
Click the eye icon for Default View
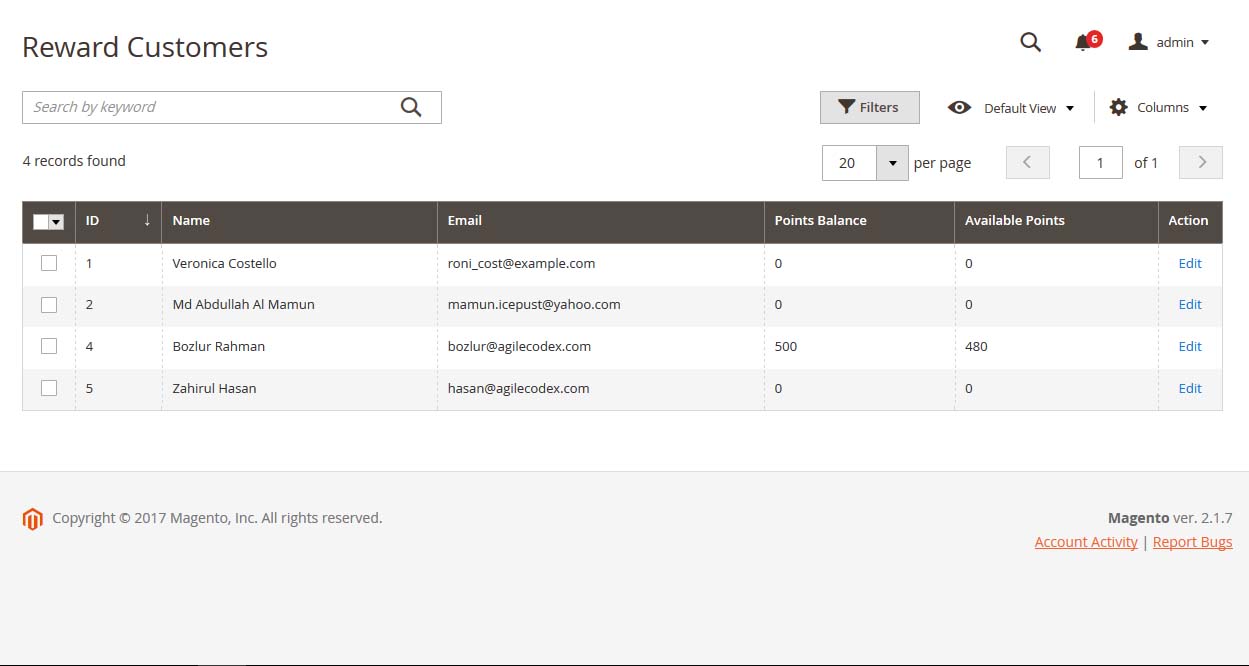[959, 108]
